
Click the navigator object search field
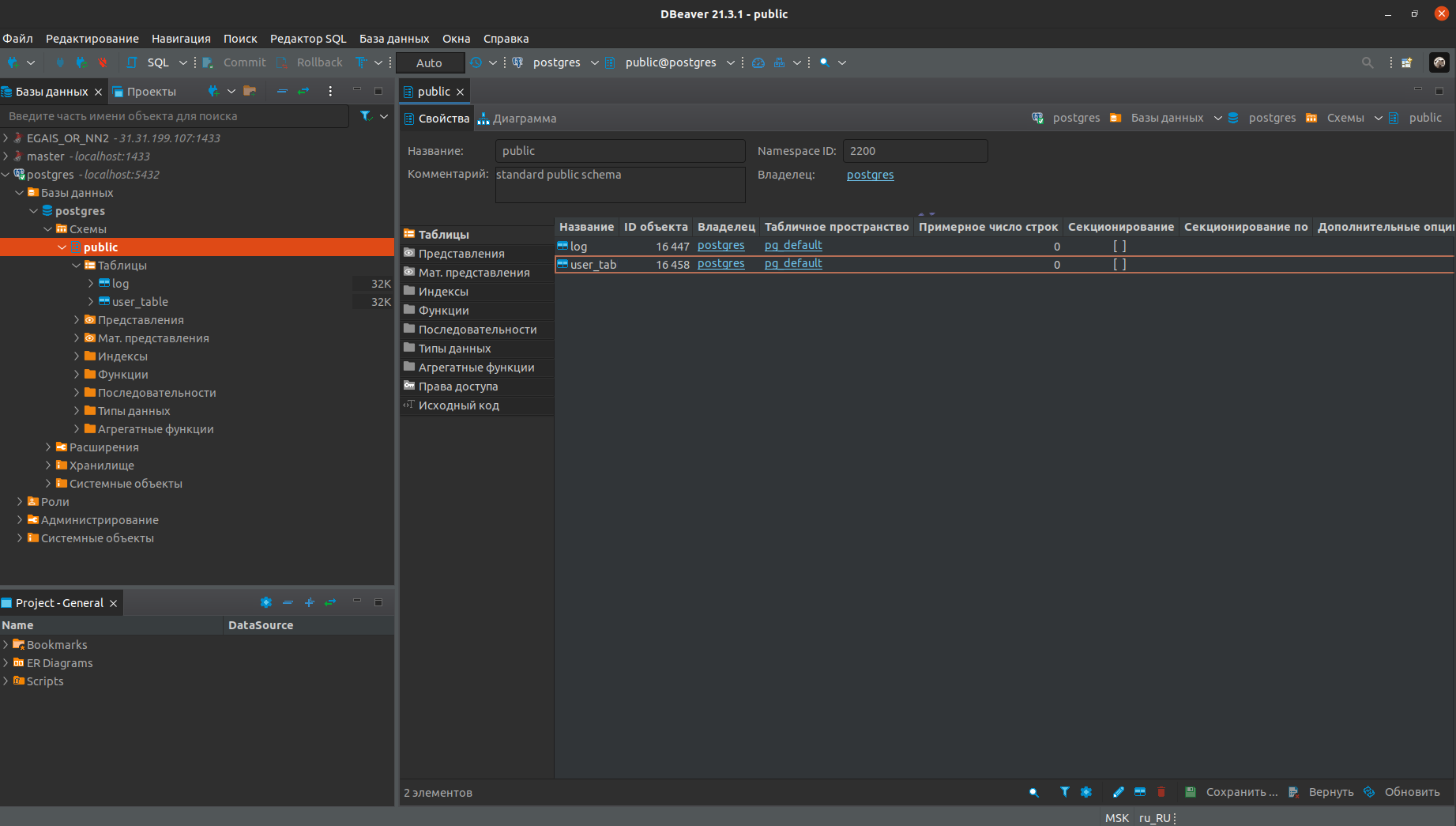pyautogui.click(x=174, y=116)
